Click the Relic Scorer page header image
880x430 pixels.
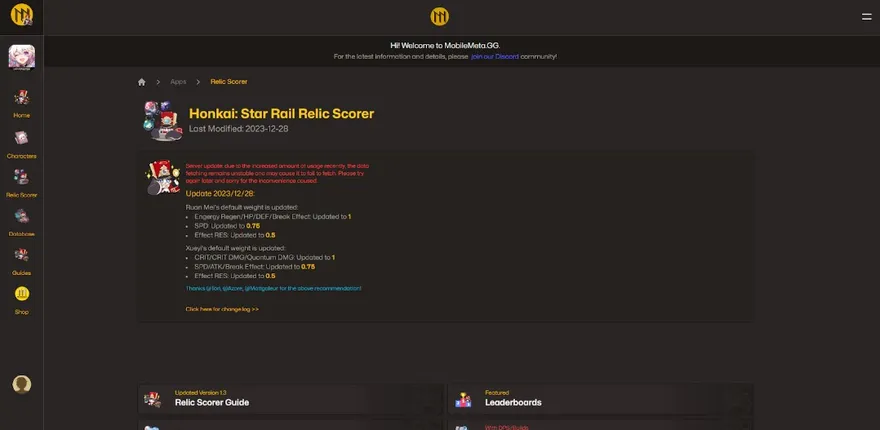162,121
